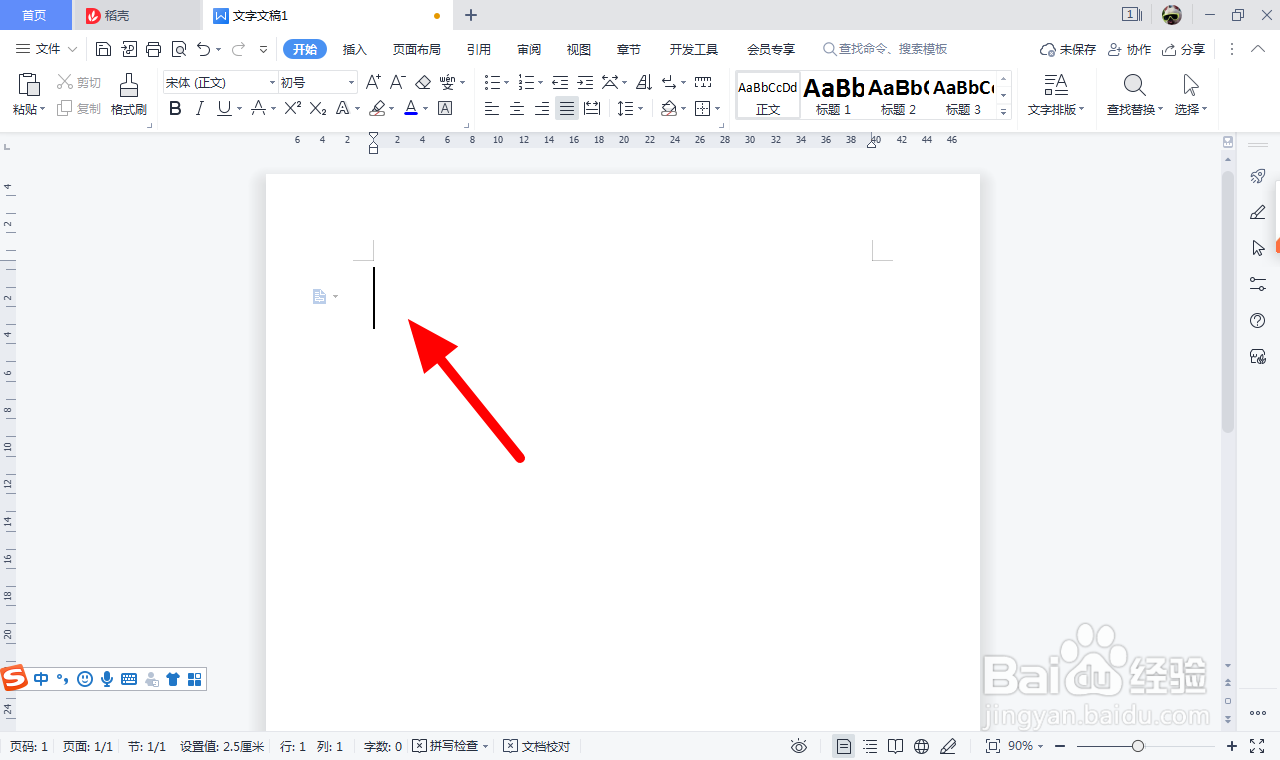Open Print Preview from quick toolbar

179,49
